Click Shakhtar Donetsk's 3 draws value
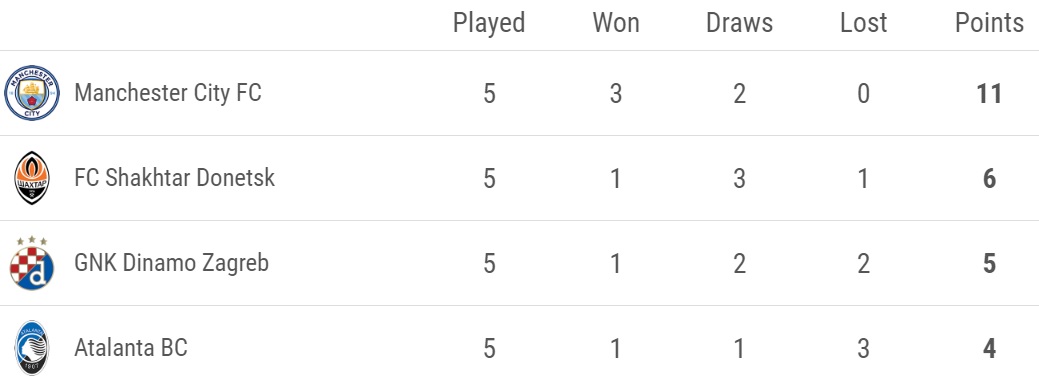Screen dimensions: 1039x391 [x=739, y=178]
